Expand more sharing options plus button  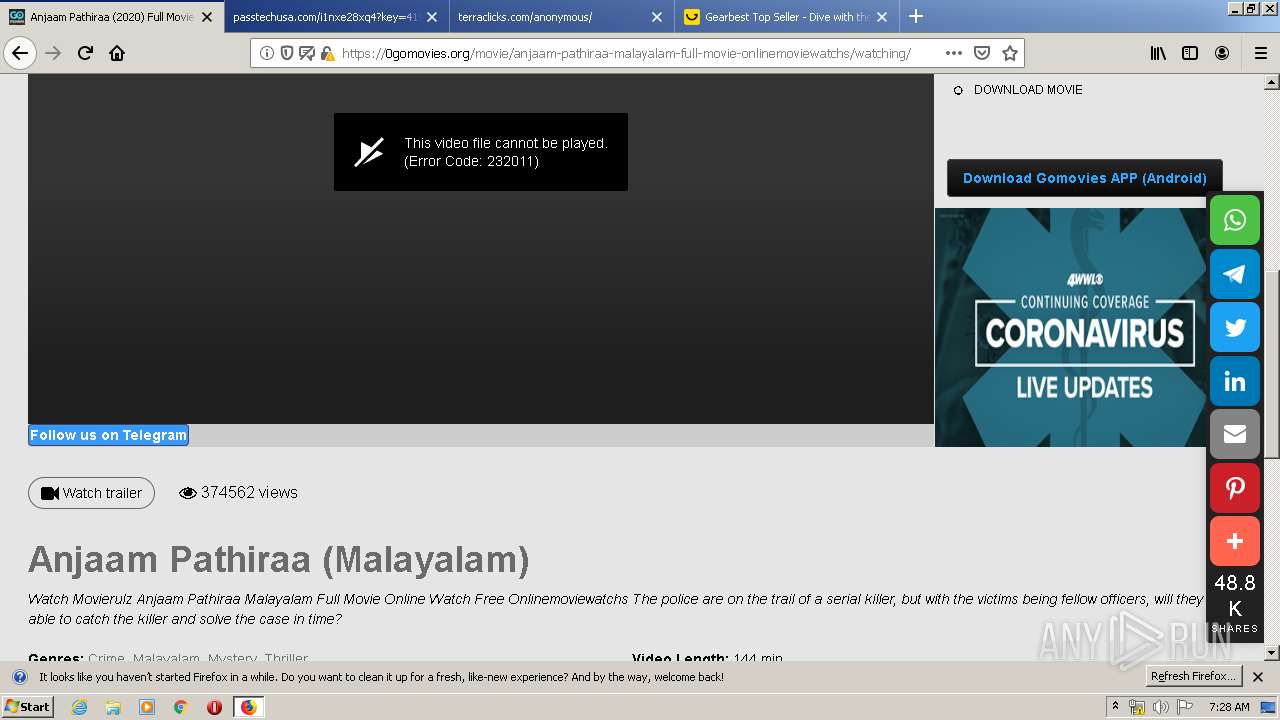(1235, 541)
